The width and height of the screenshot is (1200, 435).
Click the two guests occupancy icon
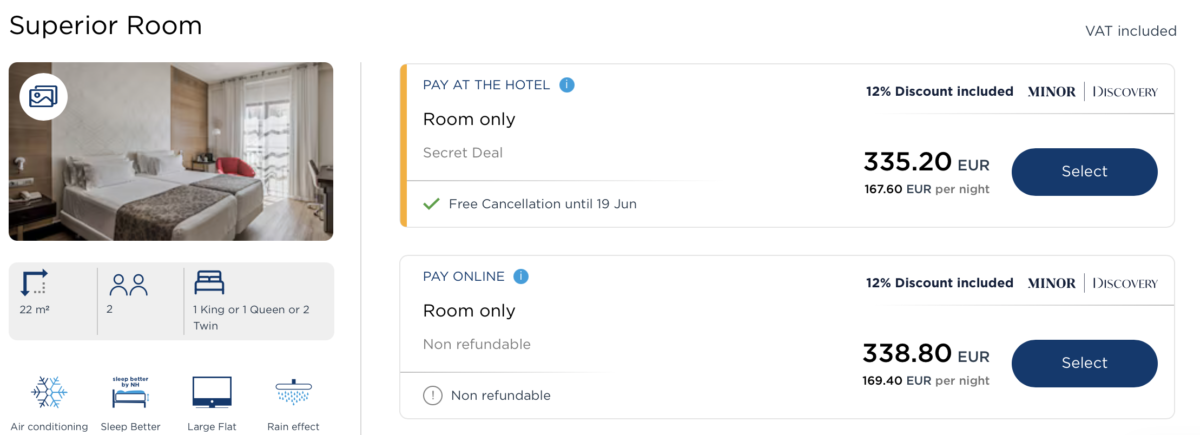pos(128,284)
